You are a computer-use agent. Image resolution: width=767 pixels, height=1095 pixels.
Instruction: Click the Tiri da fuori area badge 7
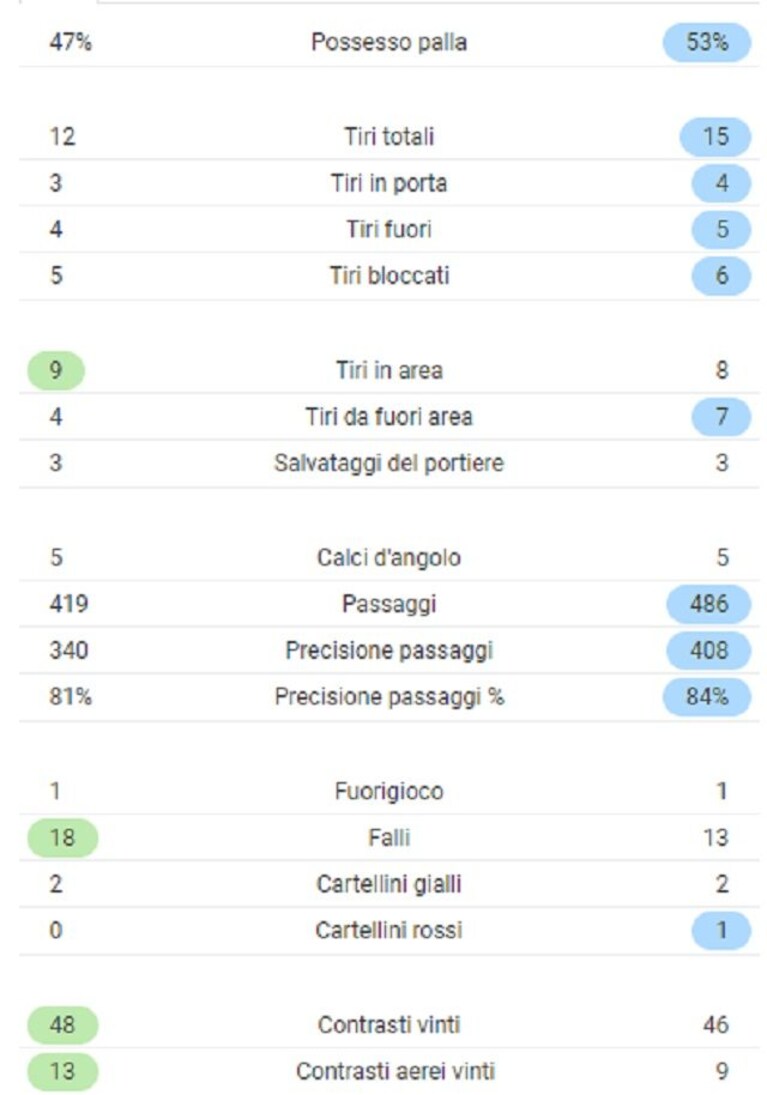(721, 417)
